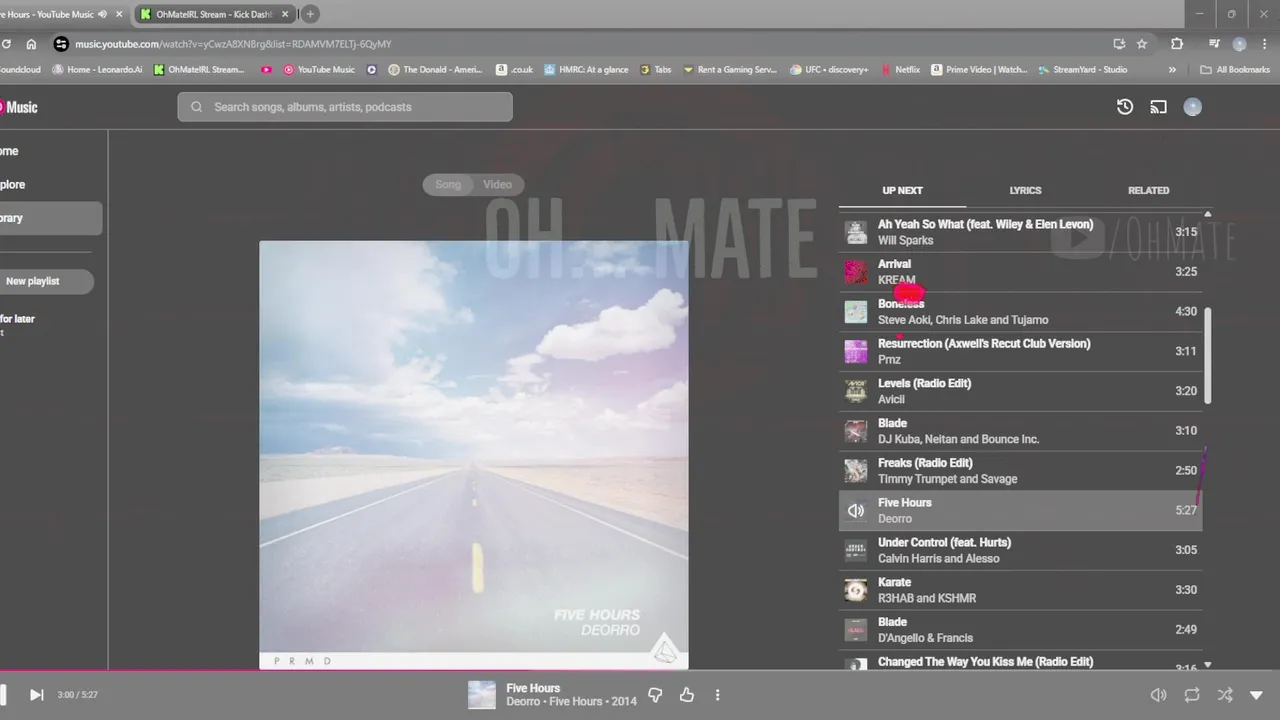Switch to Video mode
Viewport: 1280px width, 720px height.
[497, 184]
